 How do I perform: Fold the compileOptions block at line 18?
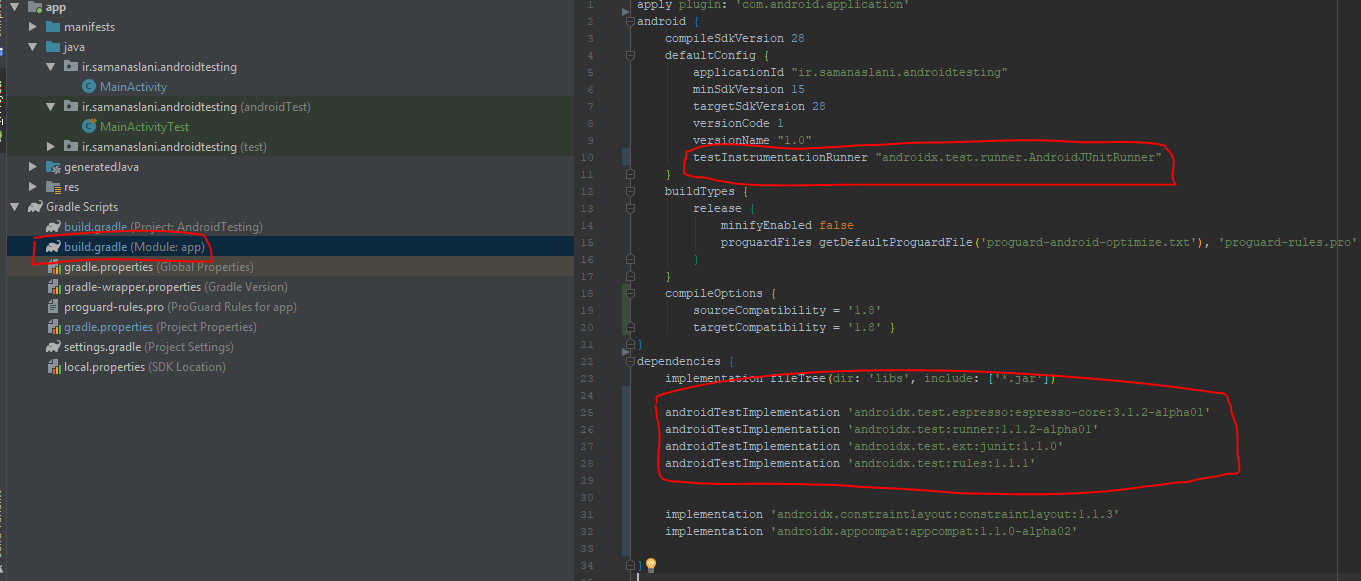630,293
